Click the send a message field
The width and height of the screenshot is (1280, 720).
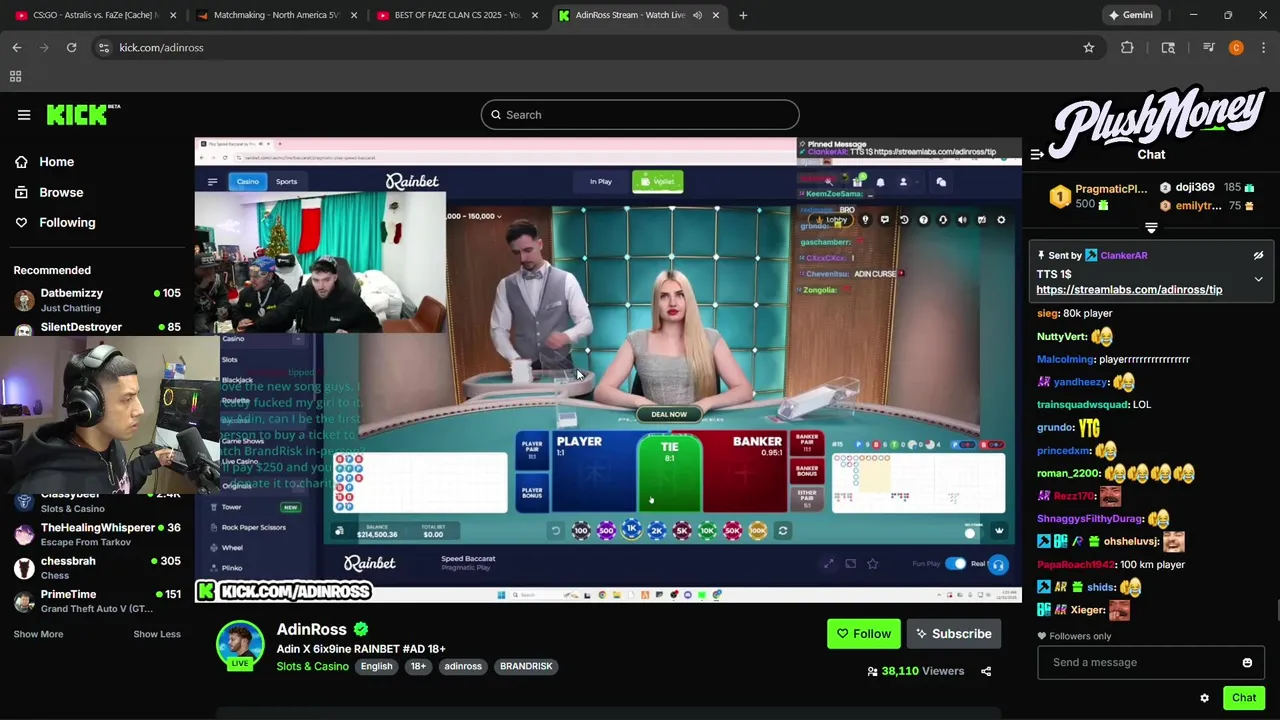1140,662
